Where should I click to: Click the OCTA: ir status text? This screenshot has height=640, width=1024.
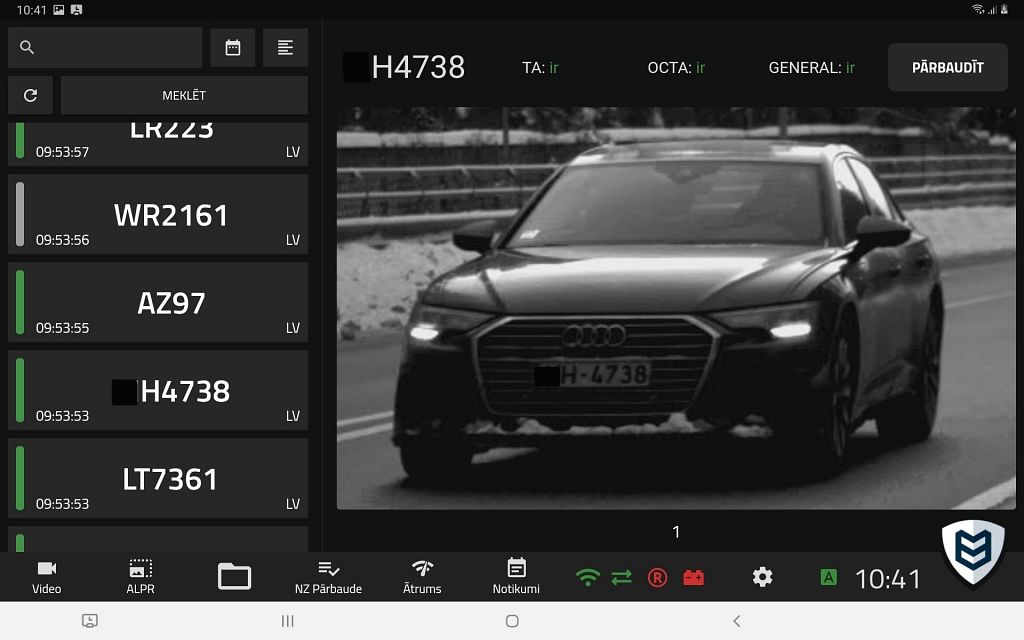676,68
